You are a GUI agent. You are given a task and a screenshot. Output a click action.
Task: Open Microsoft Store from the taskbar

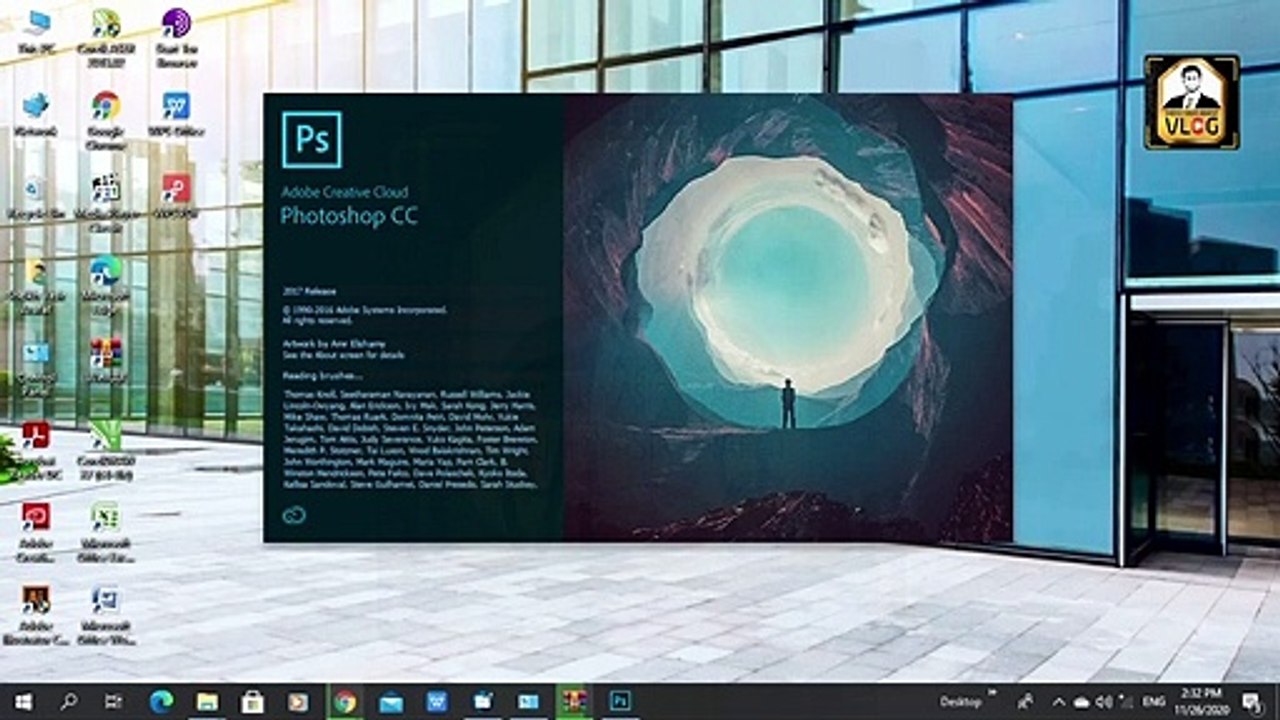[x=253, y=701]
